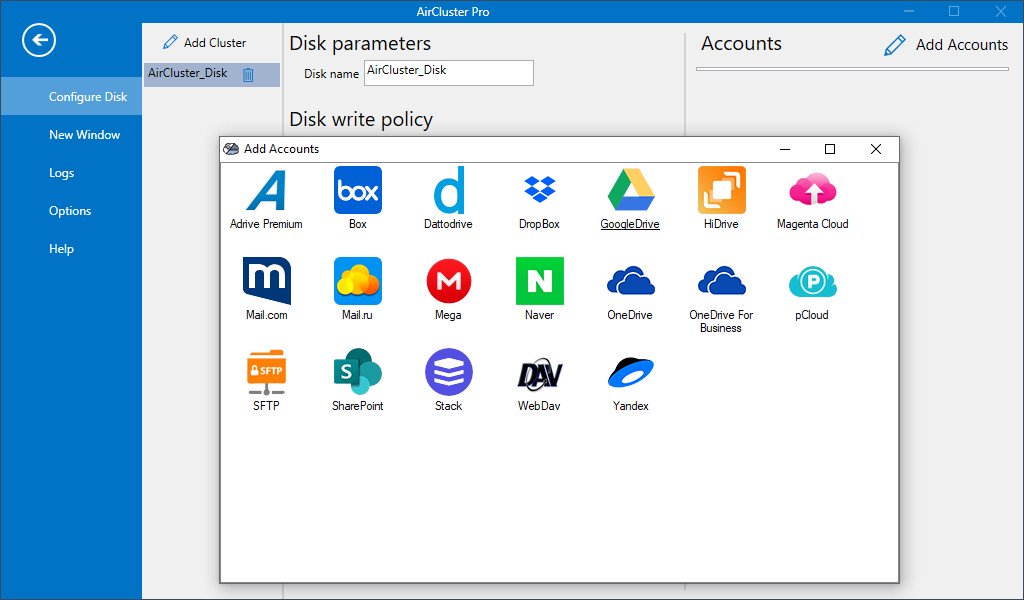Choose the Stack provider icon
1024x600 pixels.
[x=449, y=371]
